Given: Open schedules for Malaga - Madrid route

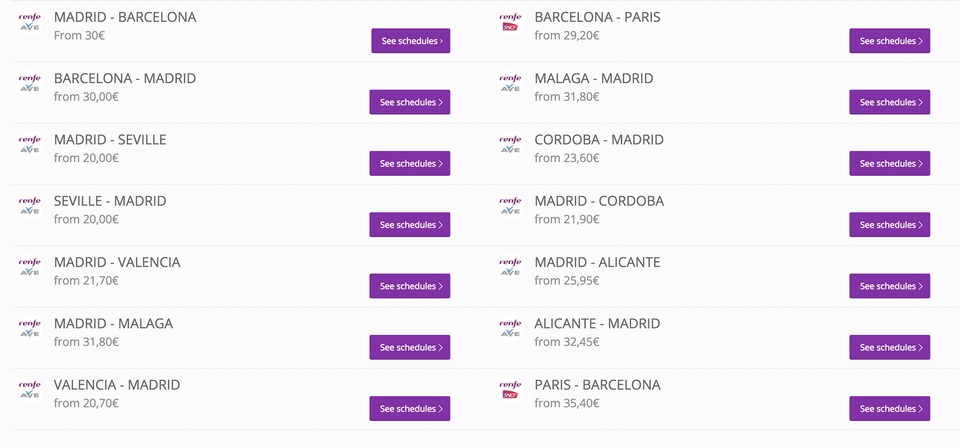Looking at the screenshot, I should tap(890, 102).
